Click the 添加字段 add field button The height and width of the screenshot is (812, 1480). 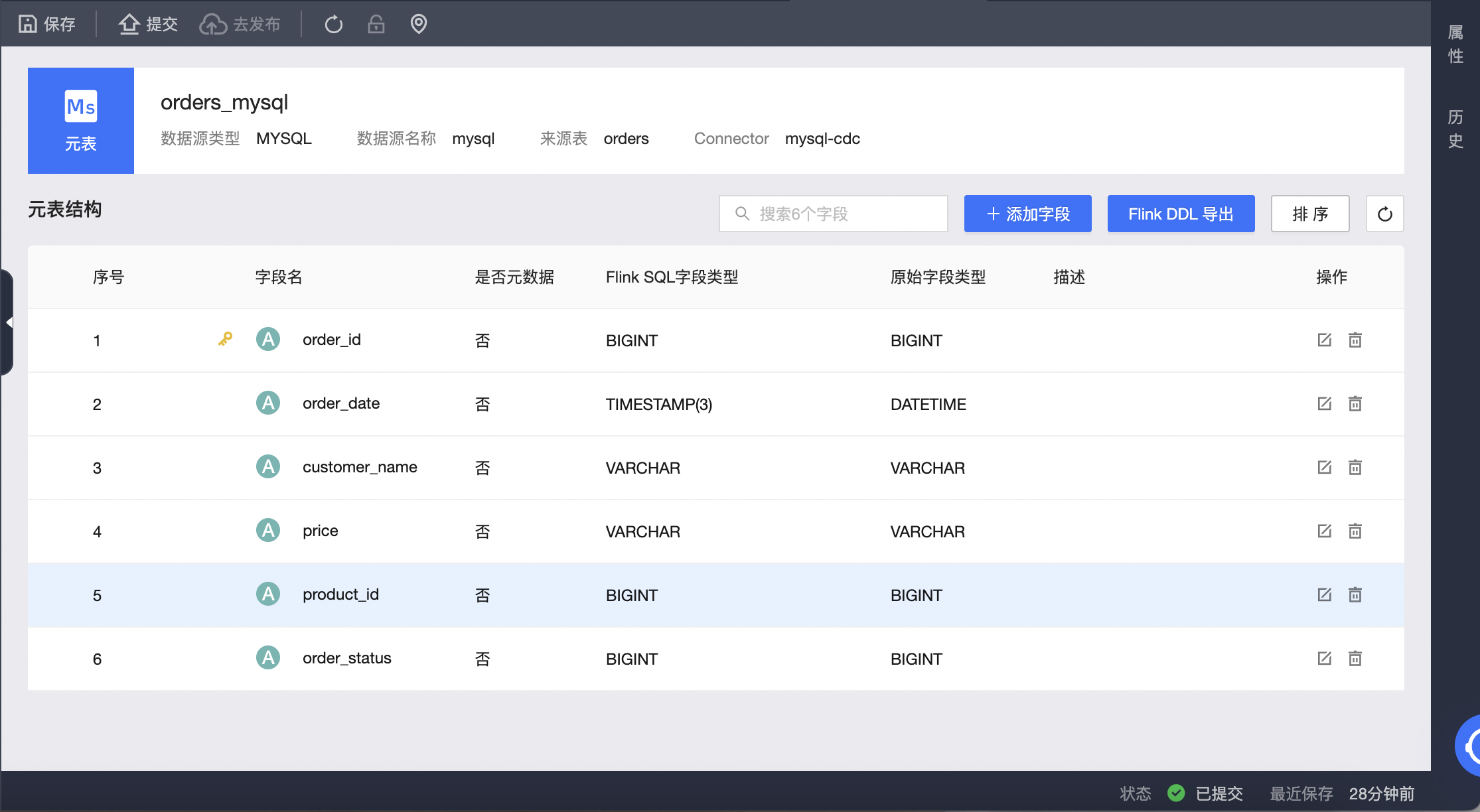[1028, 214]
